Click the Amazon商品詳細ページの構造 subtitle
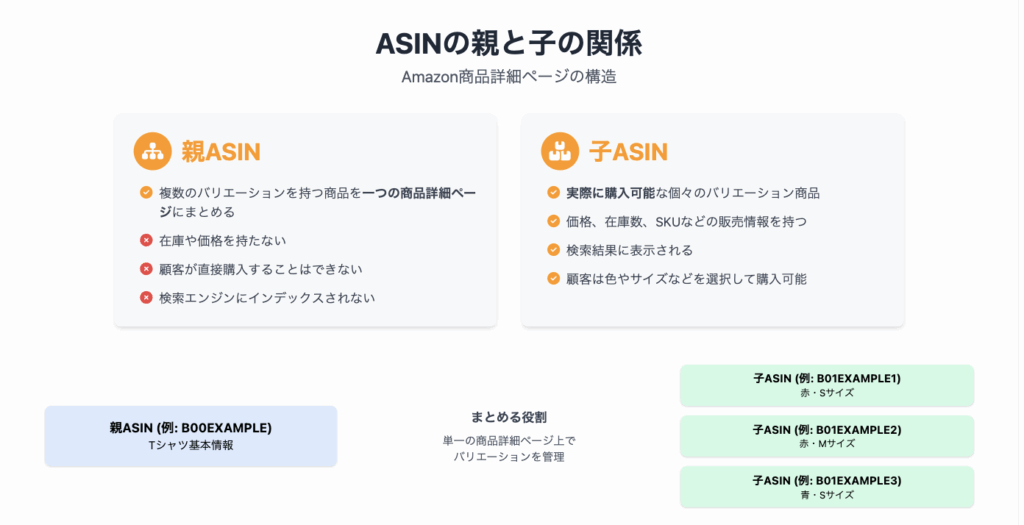This screenshot has width=1024, height=525. click(x=509, y=77)
